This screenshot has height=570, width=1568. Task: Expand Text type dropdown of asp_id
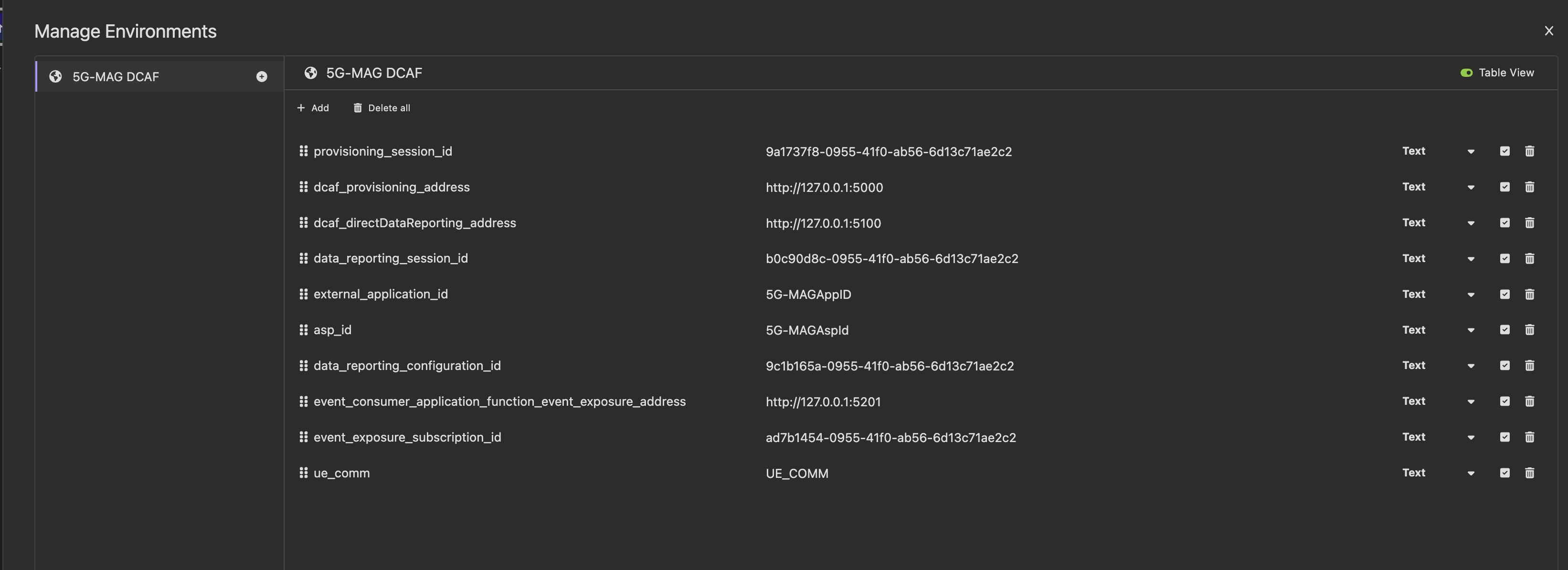pos(1471,330)
